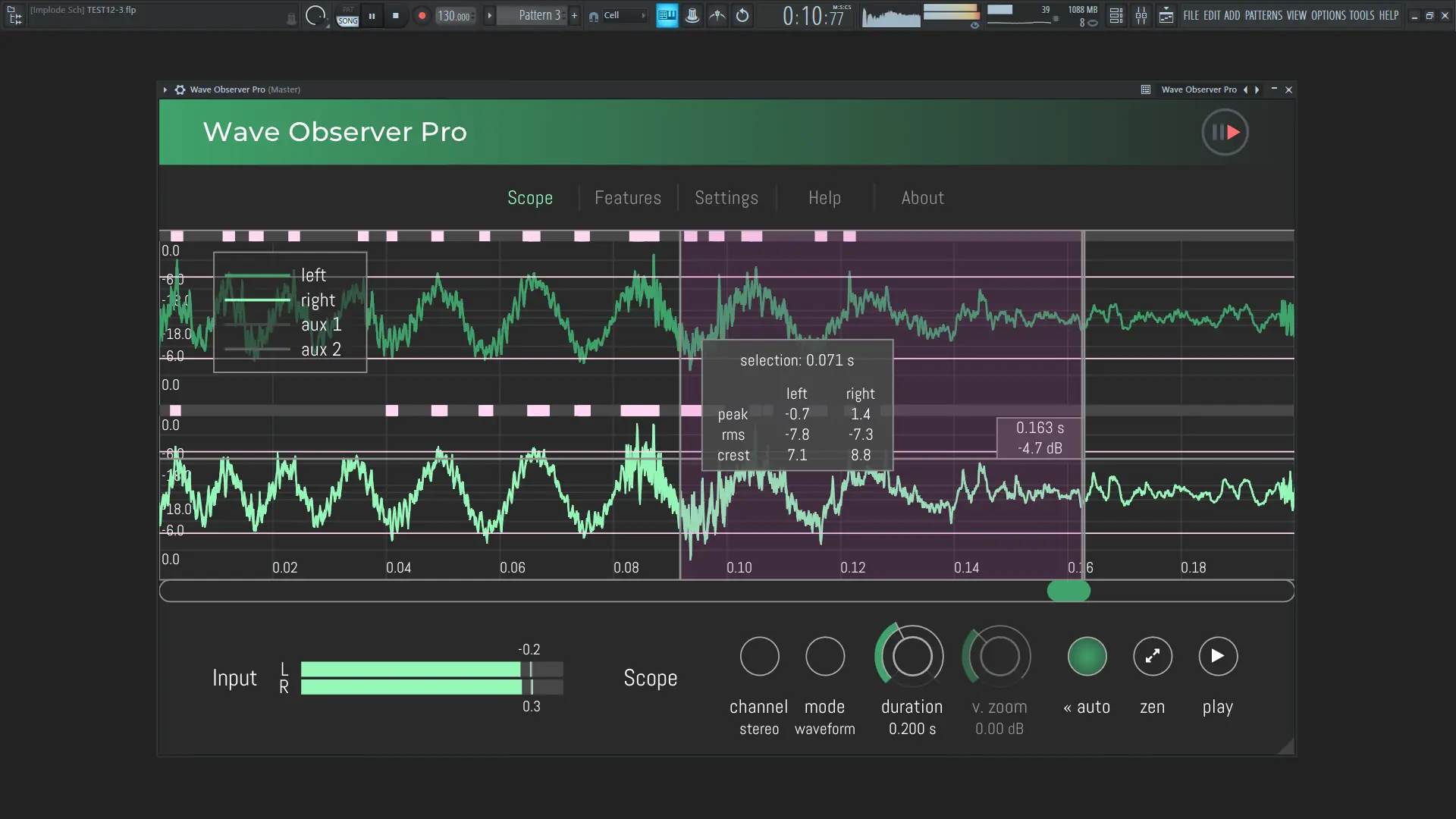Click the pause/play freeze button in header
The height and width of the screenshot is (819, 1456).
(x=1225, y=132)
